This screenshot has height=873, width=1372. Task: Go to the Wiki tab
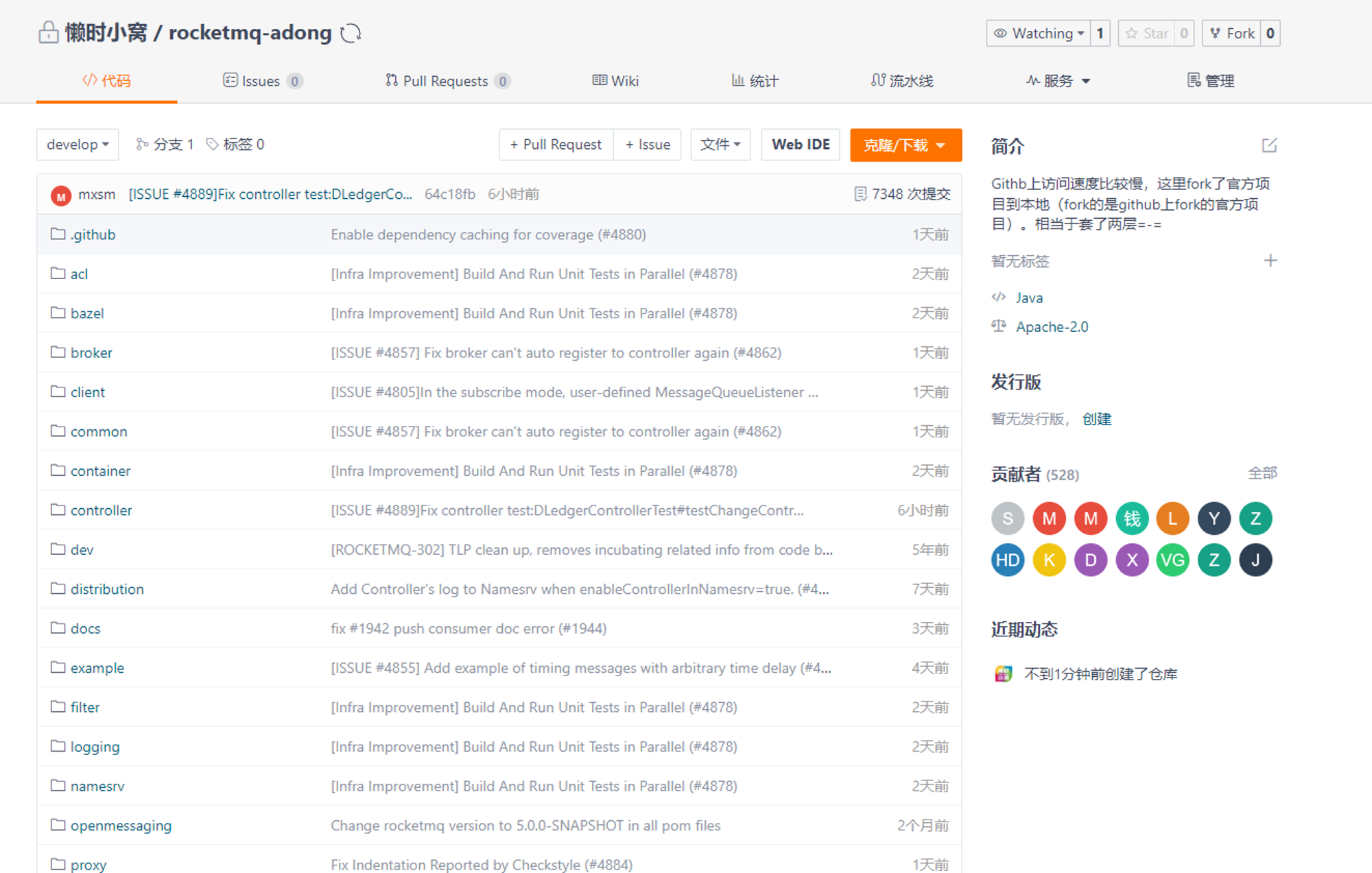615,81
